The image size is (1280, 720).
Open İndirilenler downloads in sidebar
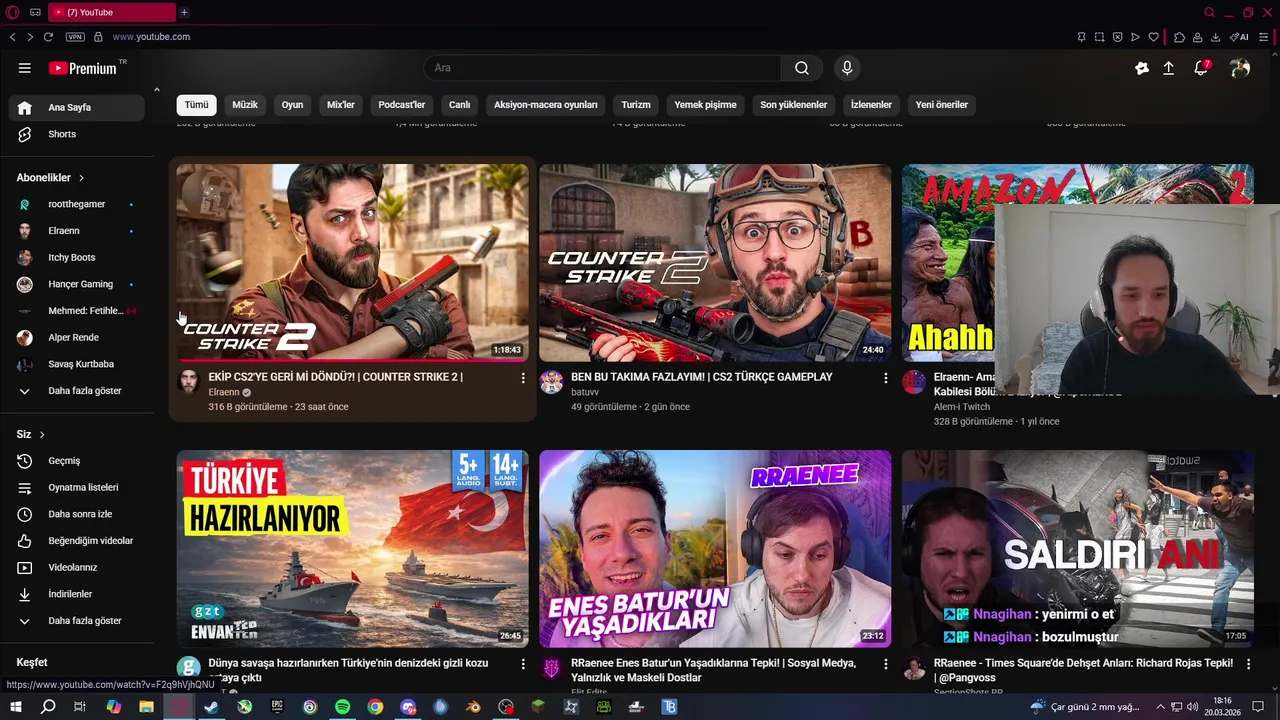(x=78, y=594)
